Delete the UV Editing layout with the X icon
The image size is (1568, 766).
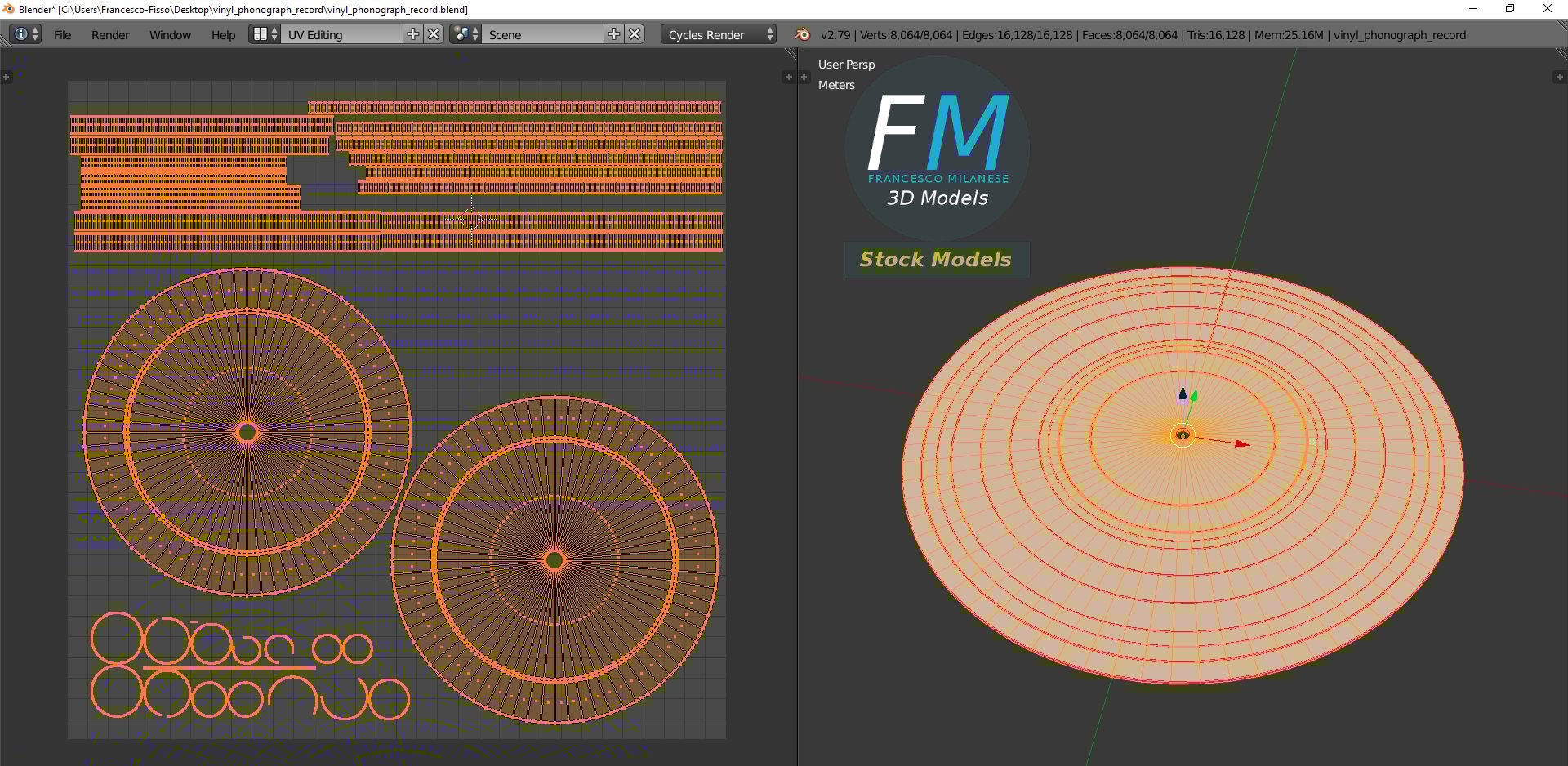pyautogui.click(x=434, y=34)
